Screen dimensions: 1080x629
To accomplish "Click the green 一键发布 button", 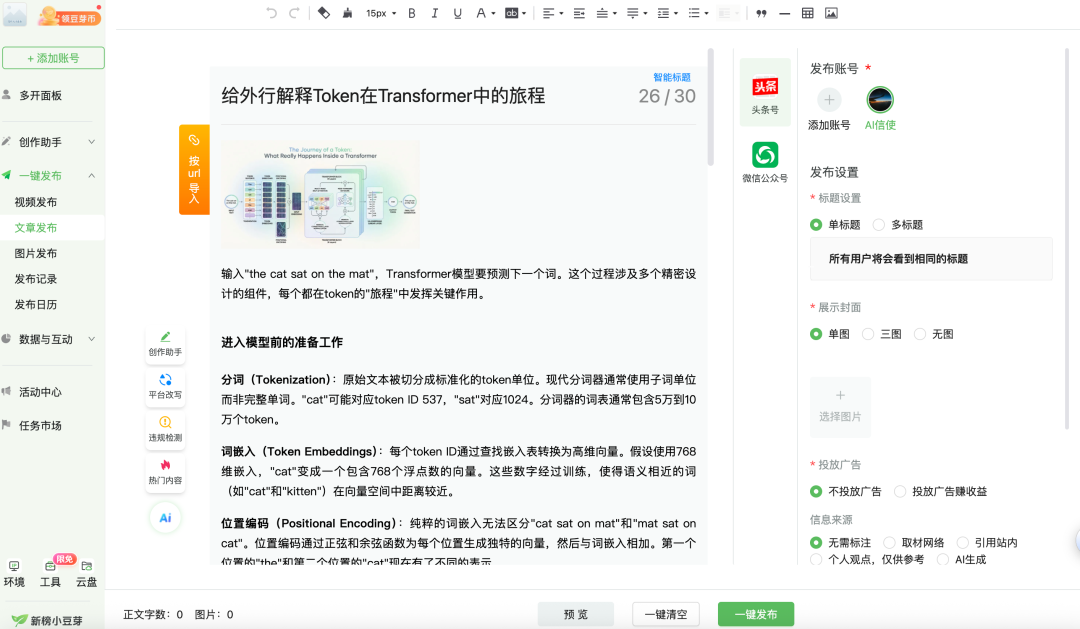I will pos(755,614).
